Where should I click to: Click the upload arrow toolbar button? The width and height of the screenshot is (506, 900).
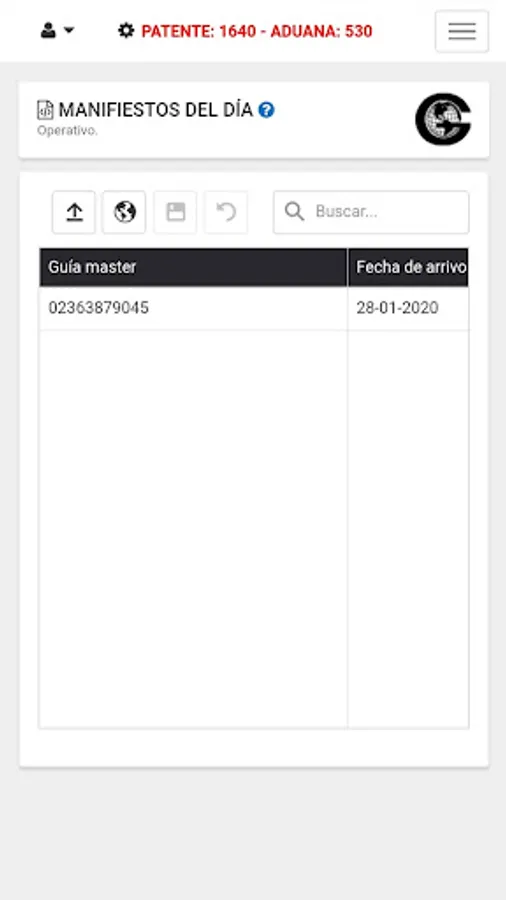(x=74, y=212)
